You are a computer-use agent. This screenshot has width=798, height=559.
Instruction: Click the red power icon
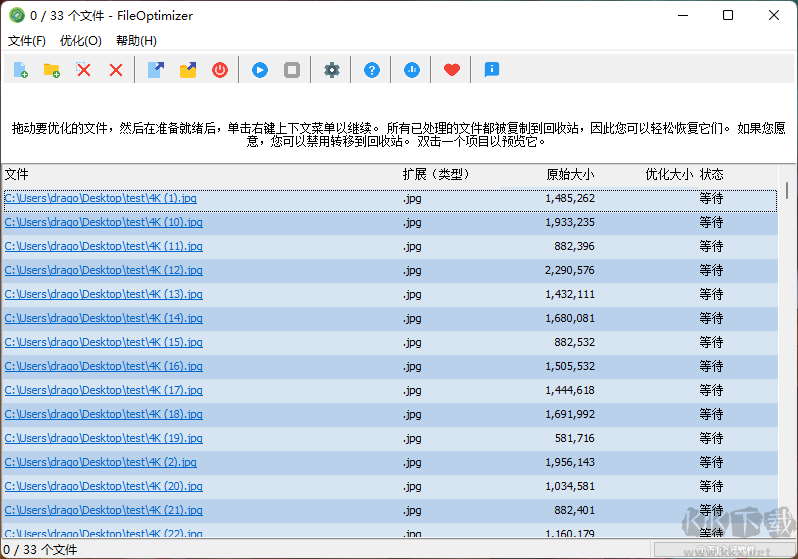click(219, 70)
